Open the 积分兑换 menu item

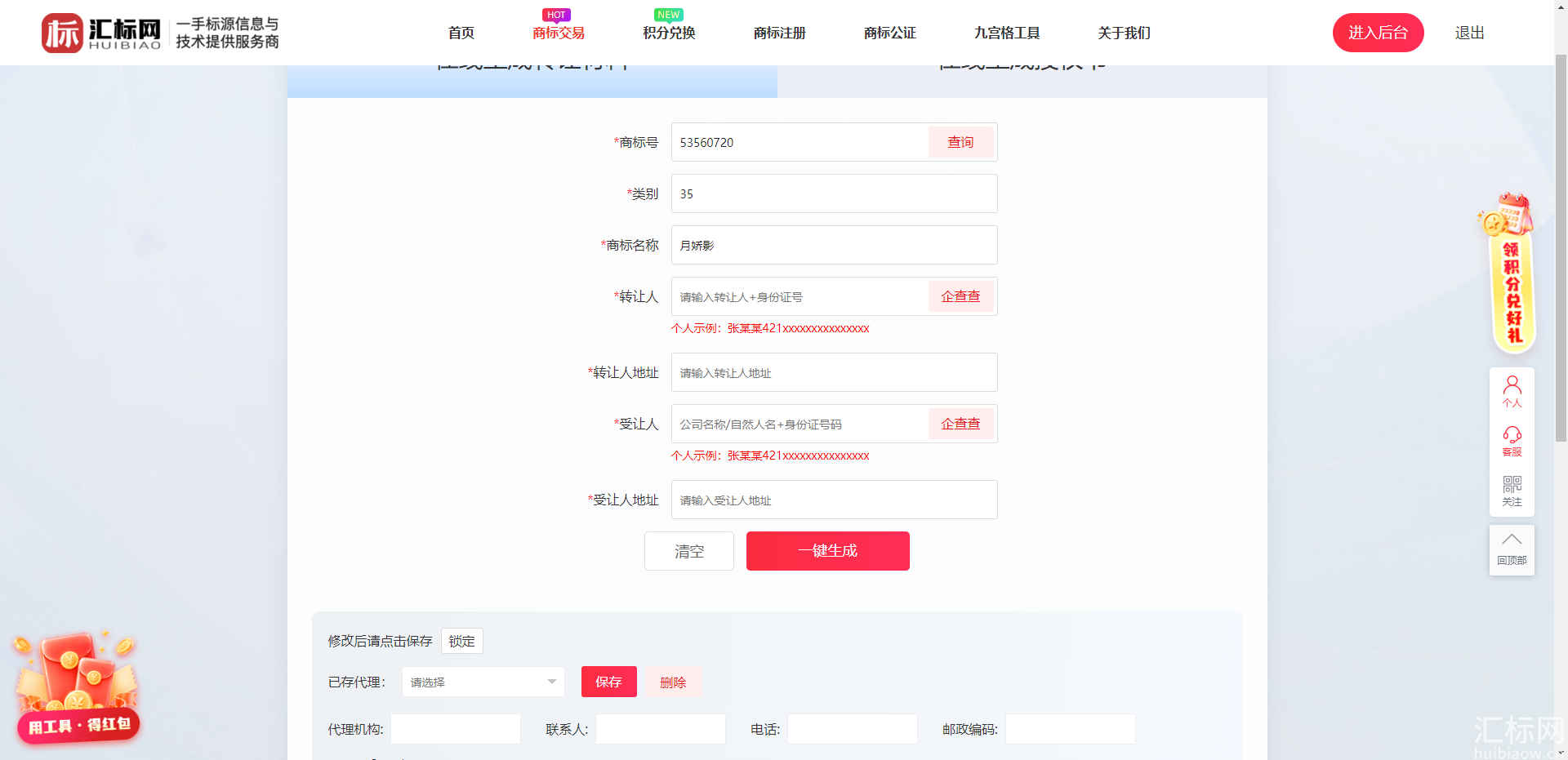(x=669, y=33)
